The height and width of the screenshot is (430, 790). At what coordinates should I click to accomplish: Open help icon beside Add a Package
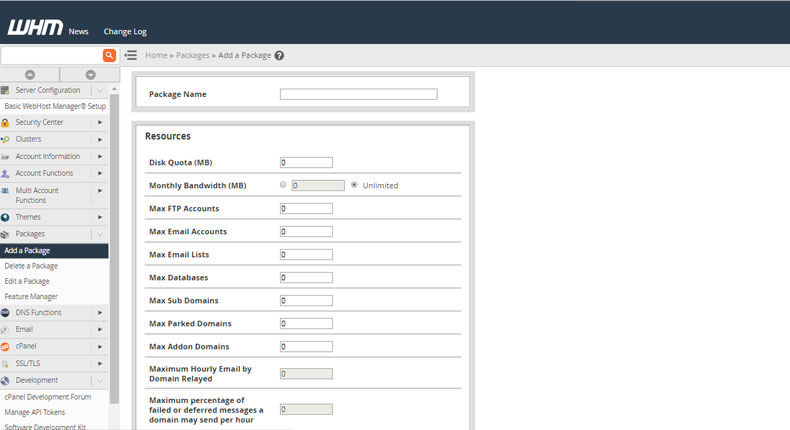pos(279,56)
